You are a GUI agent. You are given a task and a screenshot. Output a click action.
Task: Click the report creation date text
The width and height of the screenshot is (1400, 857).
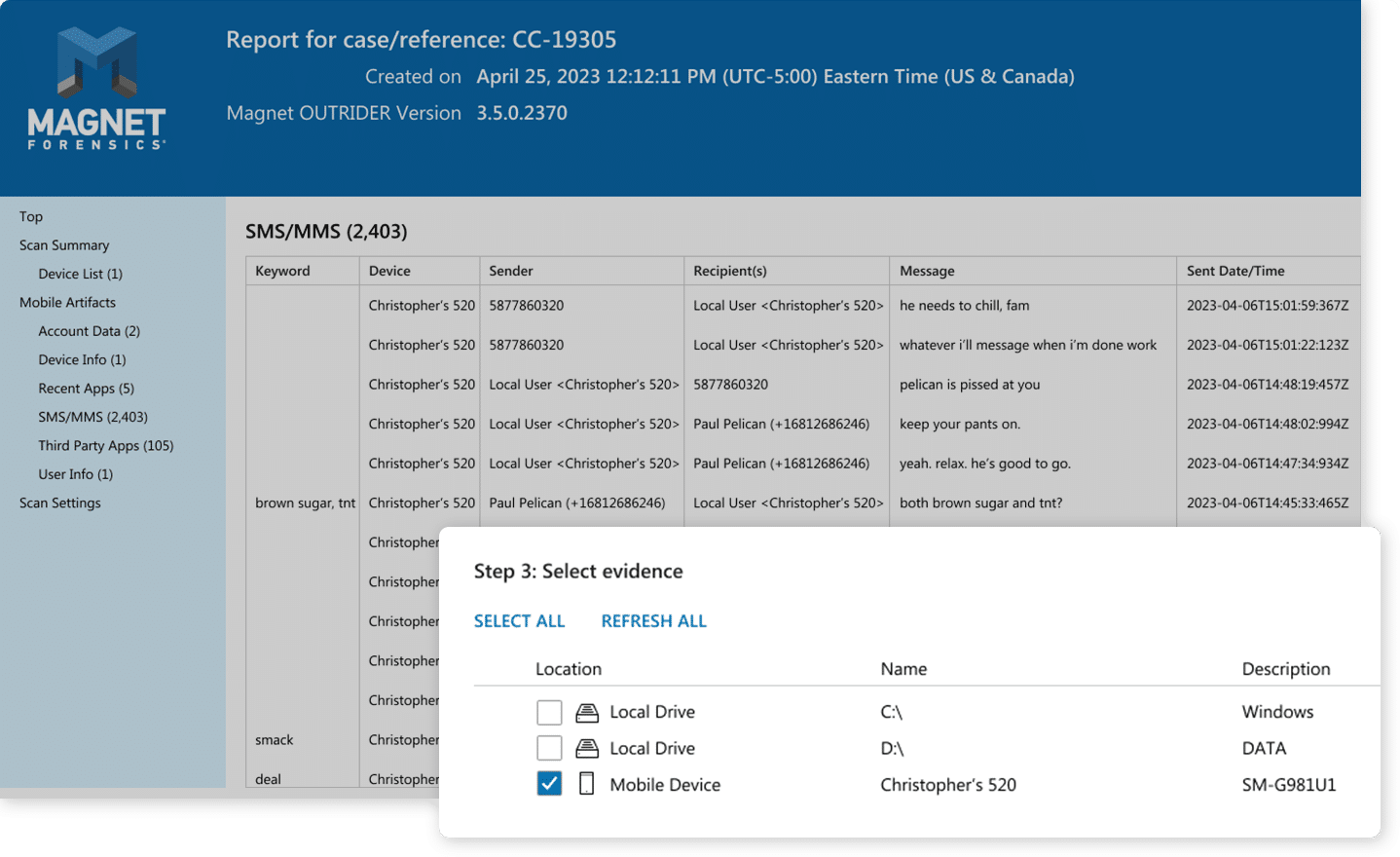click(x=775, y=77)
